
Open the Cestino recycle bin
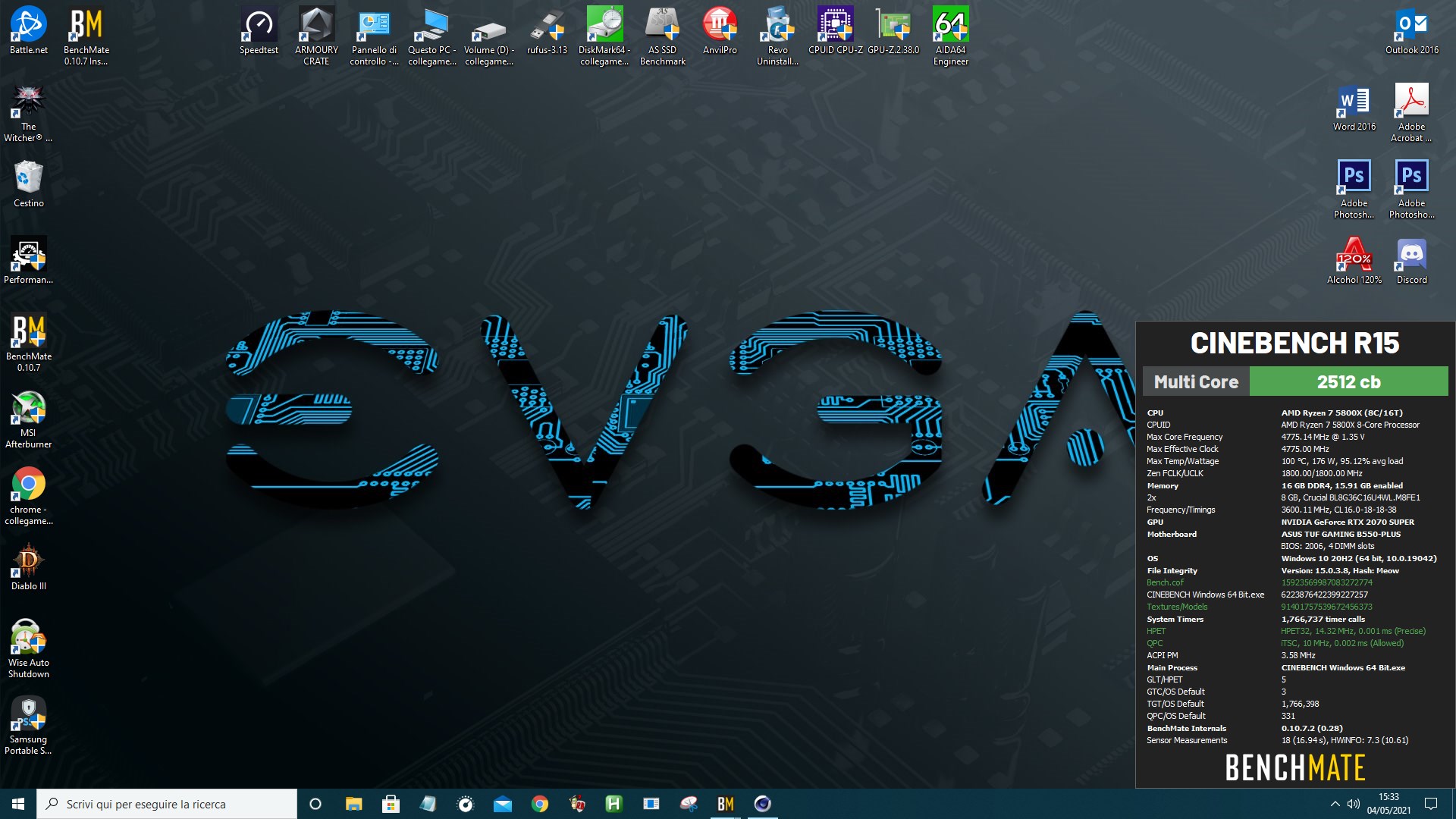(29, 184)
